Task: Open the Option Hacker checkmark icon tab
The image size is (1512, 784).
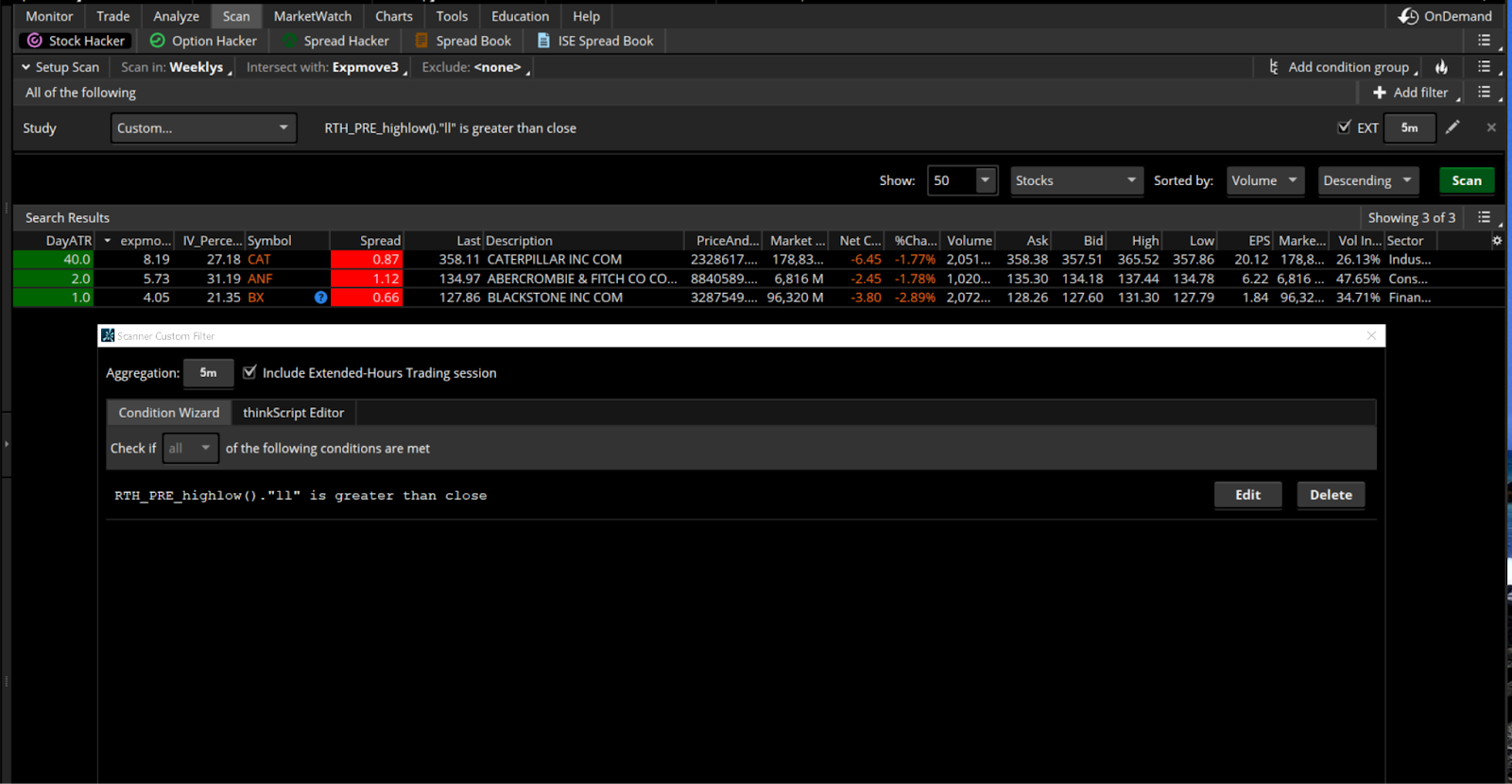Action: pos(158,41)
